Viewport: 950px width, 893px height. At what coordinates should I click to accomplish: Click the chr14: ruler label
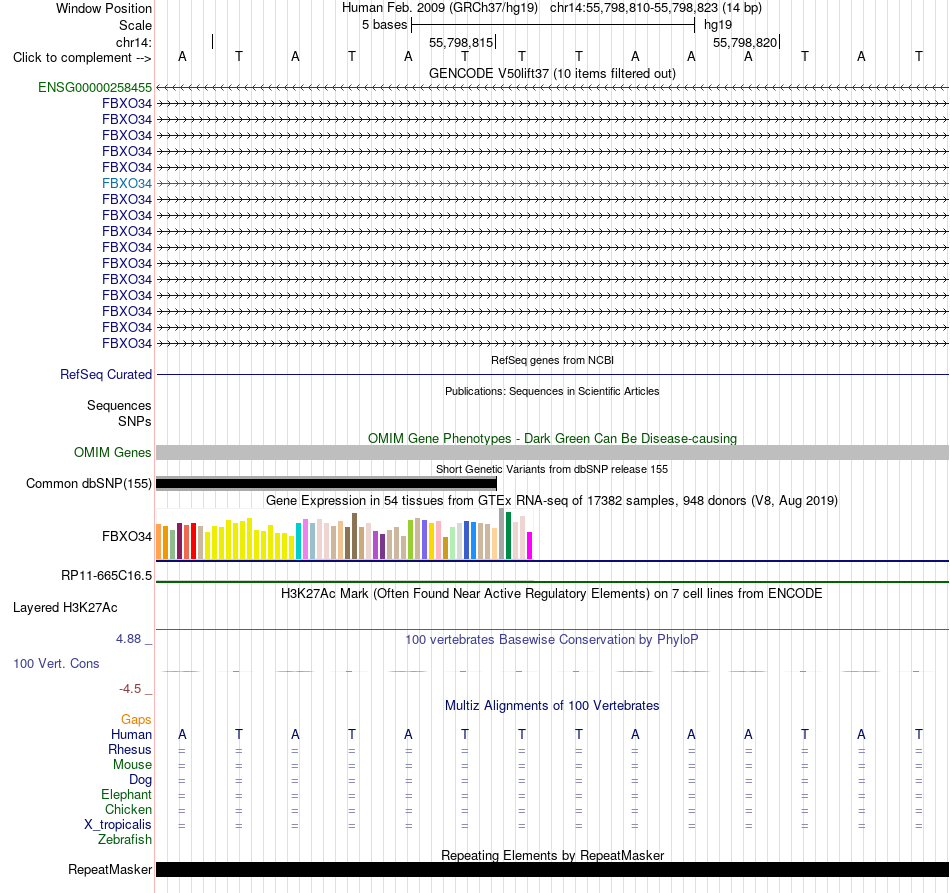coord(134,42)
